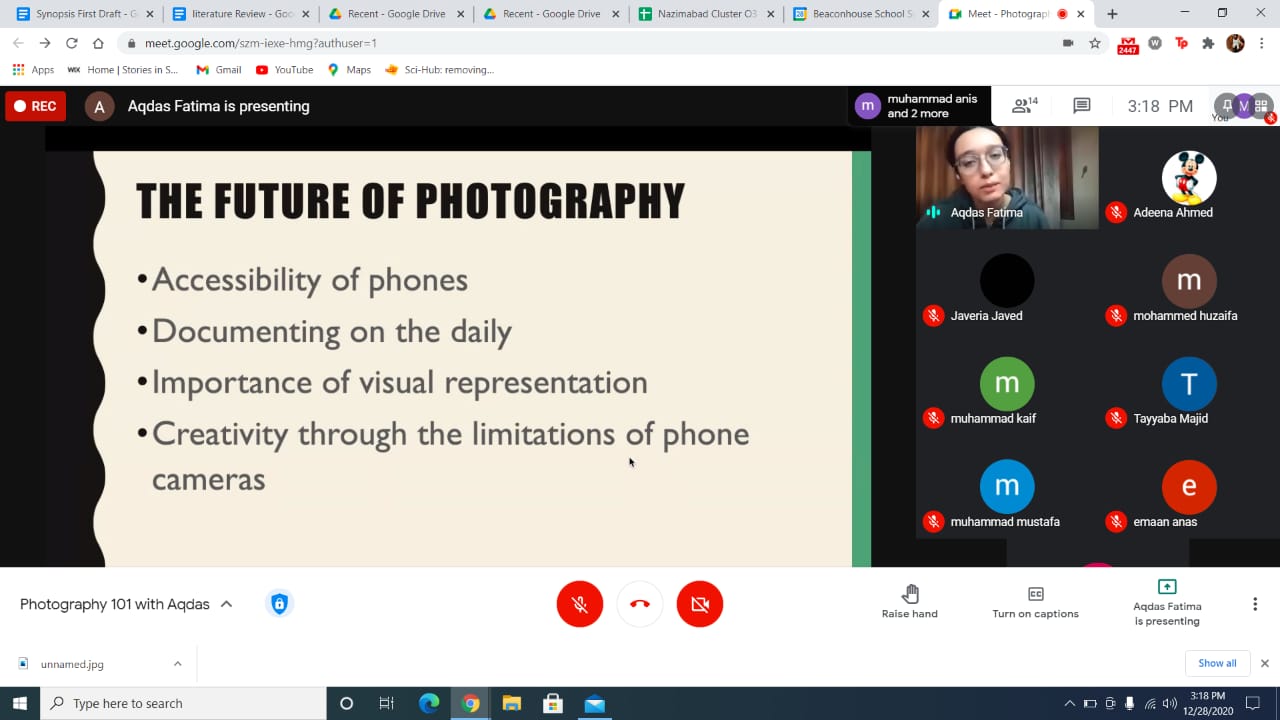The height and width of the screenshot is (720, 1280).
Task: Click the red hang up call icon
Action: (640, 604)
